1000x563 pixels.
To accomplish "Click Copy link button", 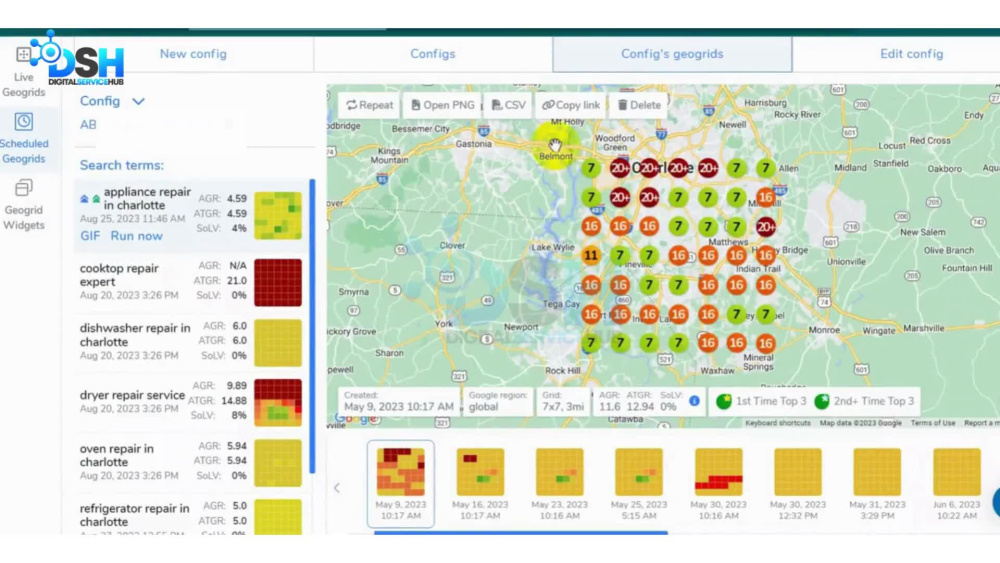I will (571, 105).
